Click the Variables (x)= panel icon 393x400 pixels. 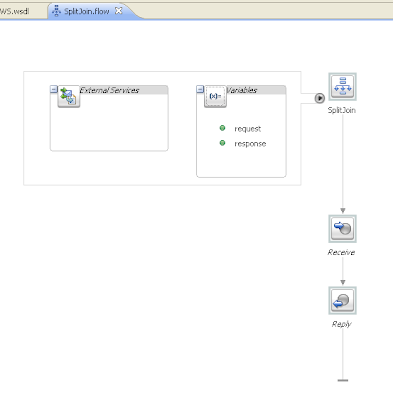215,96
